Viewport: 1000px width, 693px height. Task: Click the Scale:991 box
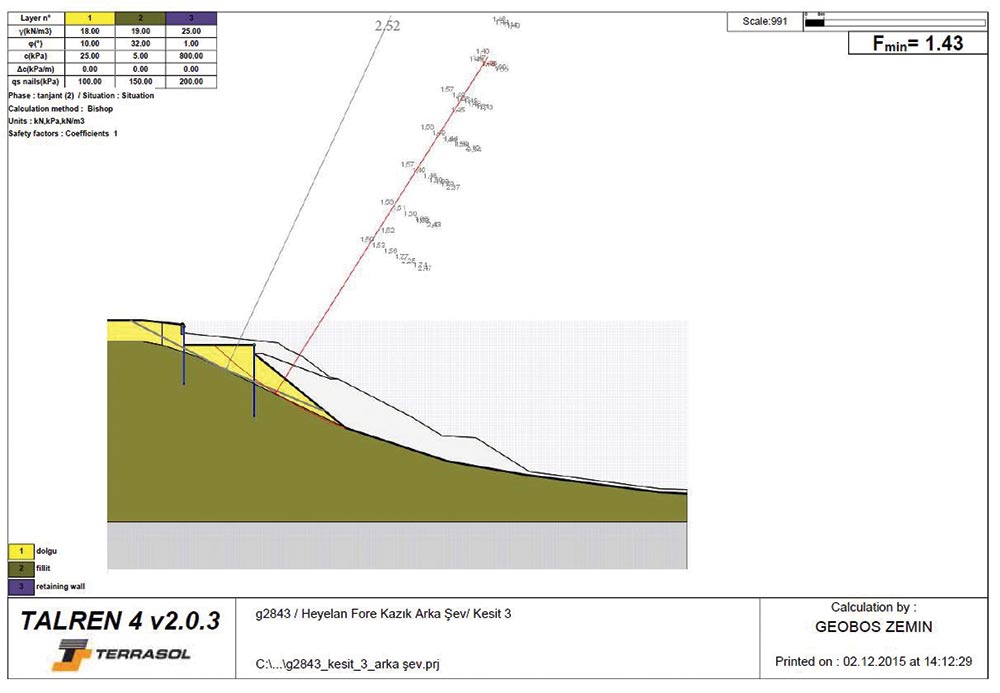point(765,21)
